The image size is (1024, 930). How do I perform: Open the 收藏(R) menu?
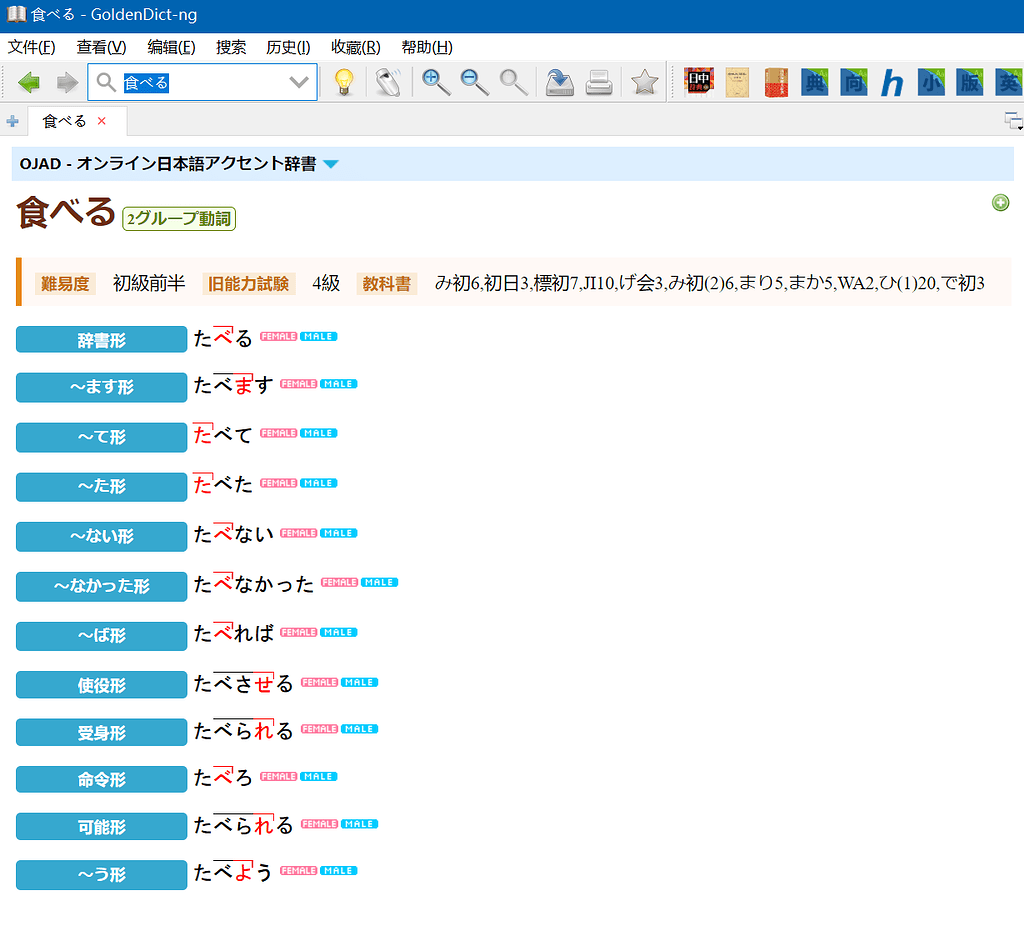(355, 48)
